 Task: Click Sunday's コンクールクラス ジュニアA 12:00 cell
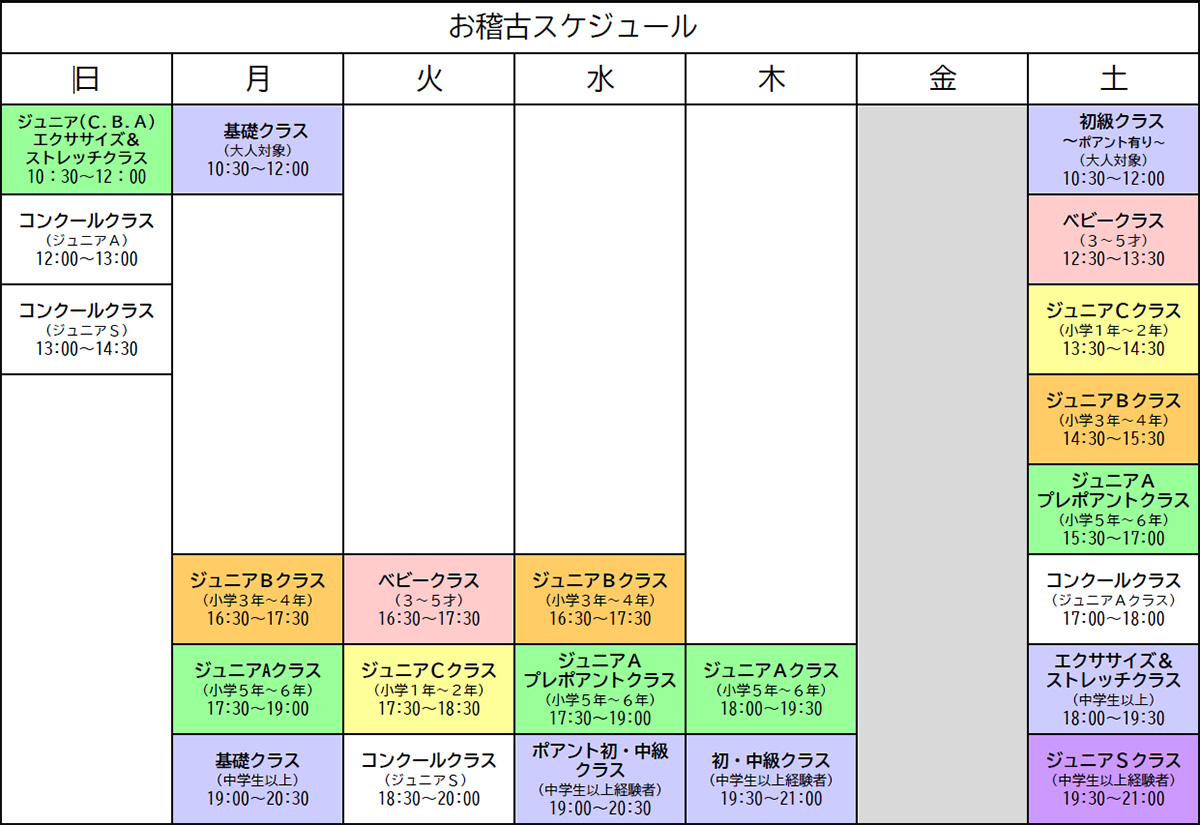[x=86, y=239]
